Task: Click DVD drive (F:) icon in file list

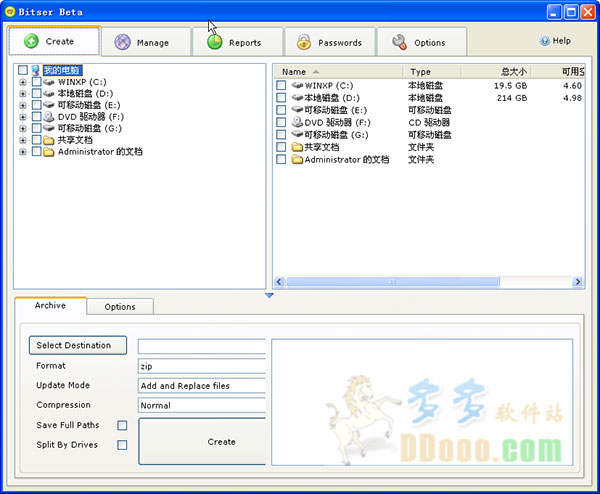Action: 297,122
